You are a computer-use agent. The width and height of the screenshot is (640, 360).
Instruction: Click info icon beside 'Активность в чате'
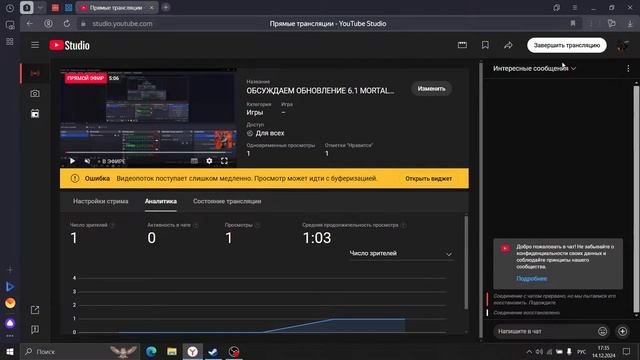click(x=196, y=225)
